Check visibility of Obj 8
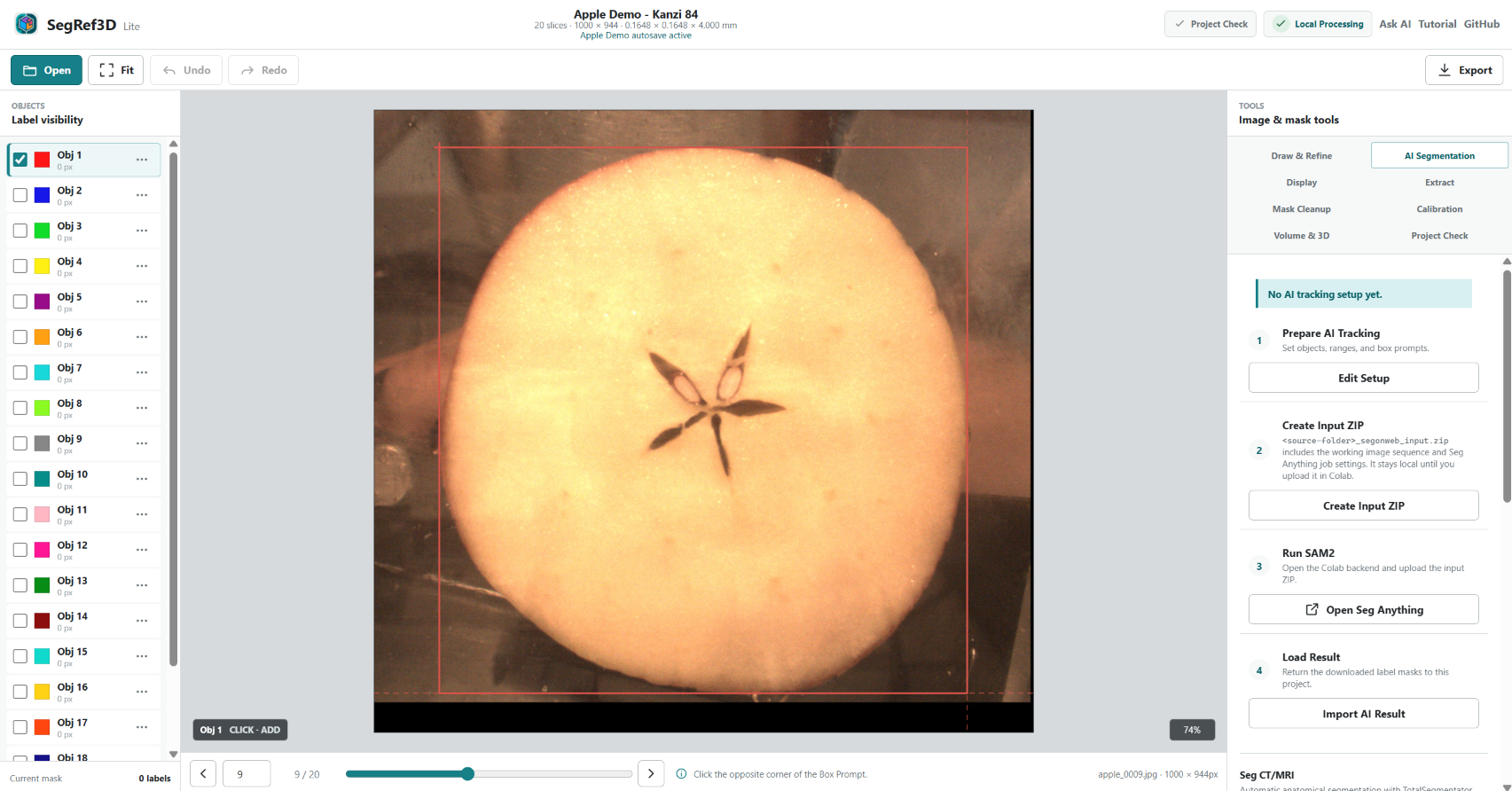The image size is (1512, 791). point(20,408)
